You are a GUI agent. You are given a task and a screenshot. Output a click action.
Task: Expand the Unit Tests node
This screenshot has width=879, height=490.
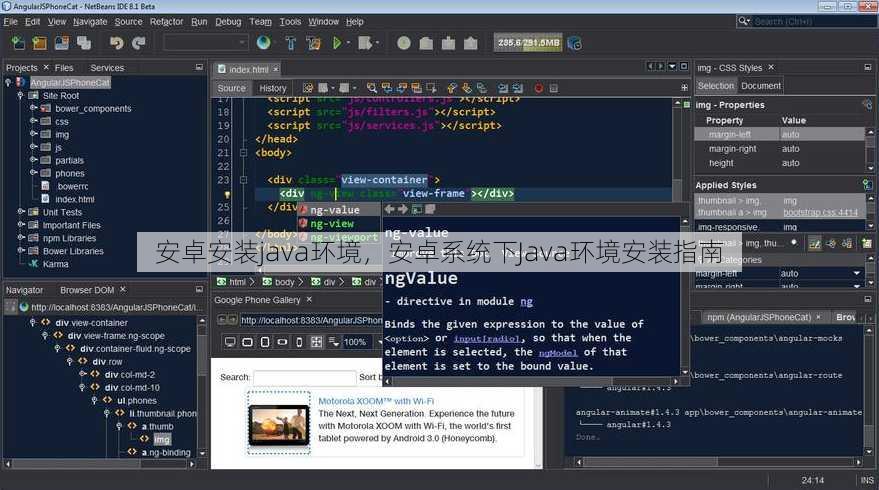point(21,211)
